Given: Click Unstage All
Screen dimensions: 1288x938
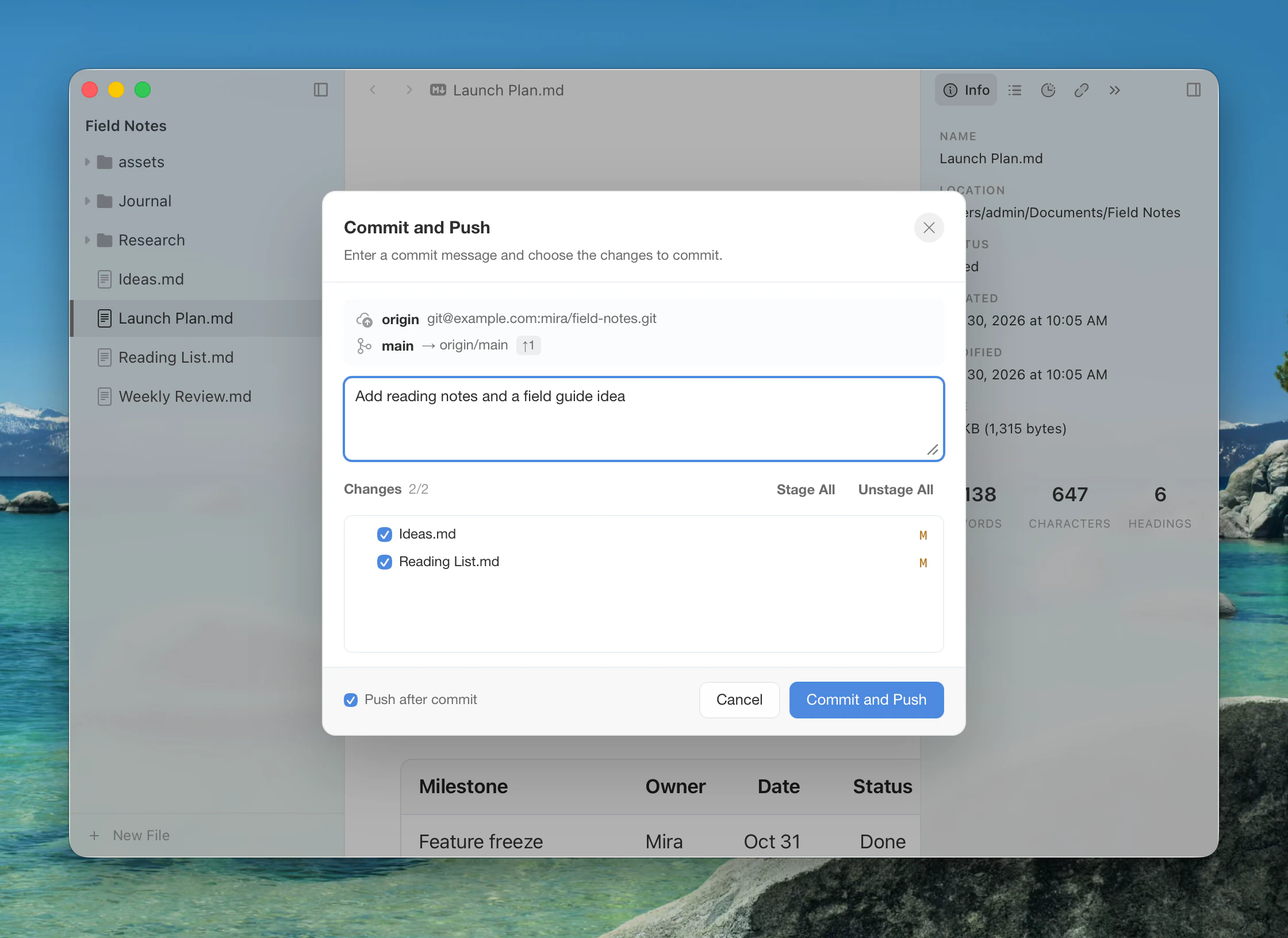Looking at the screenshot, I should pos(895,489).
